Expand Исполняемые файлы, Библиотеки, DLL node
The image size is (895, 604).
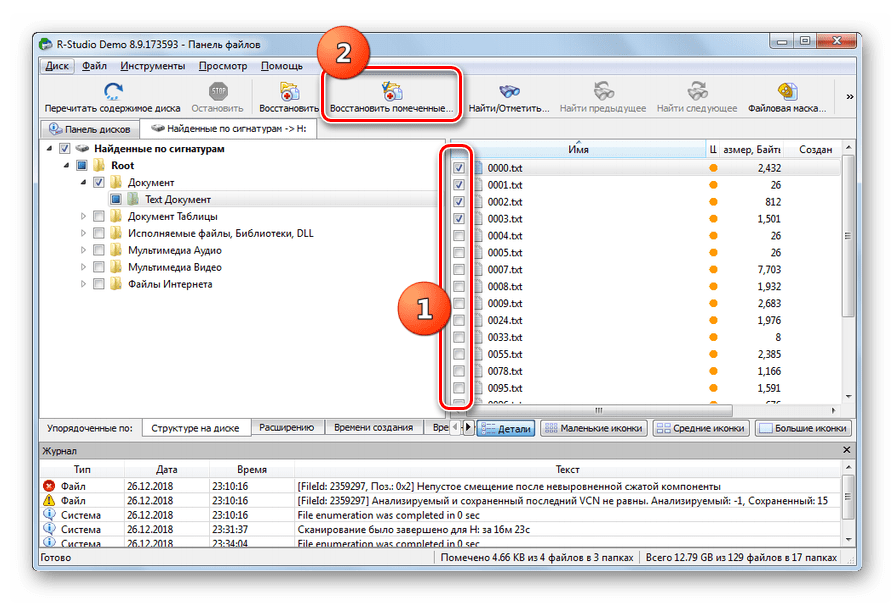83,233
